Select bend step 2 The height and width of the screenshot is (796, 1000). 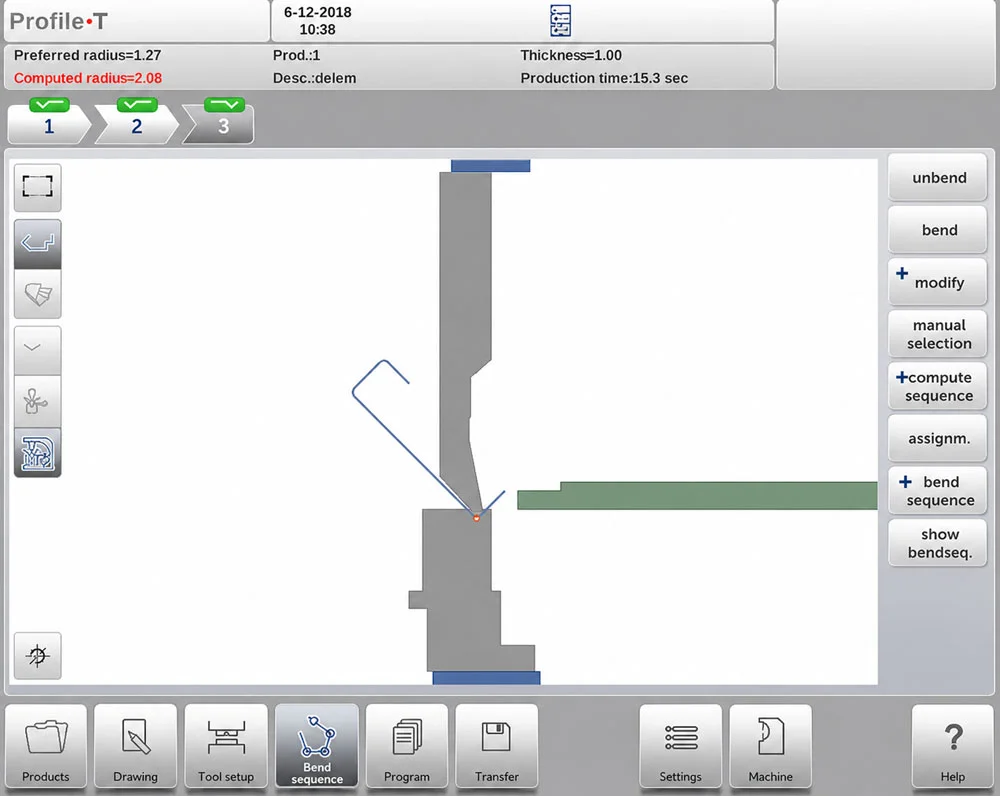(x=136, y=122)
